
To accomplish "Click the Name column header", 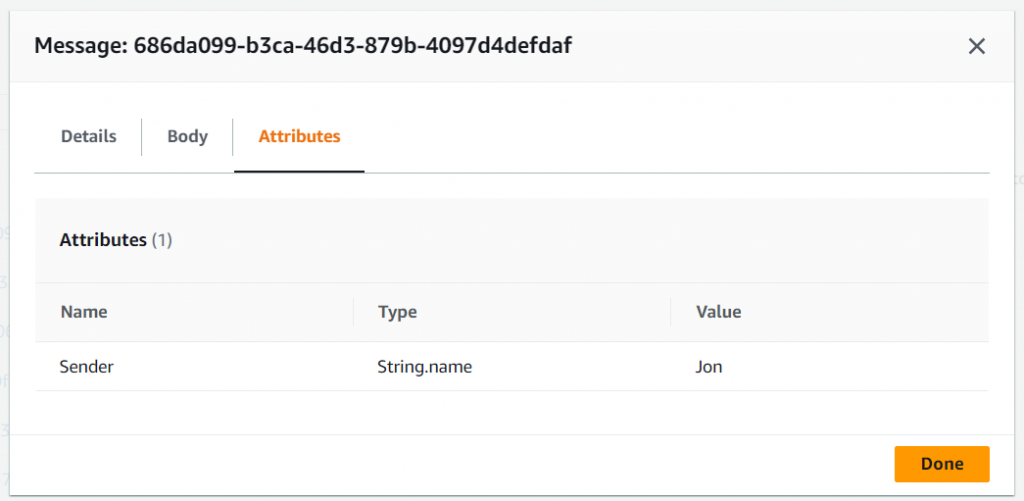I will (x=84, y=312).
